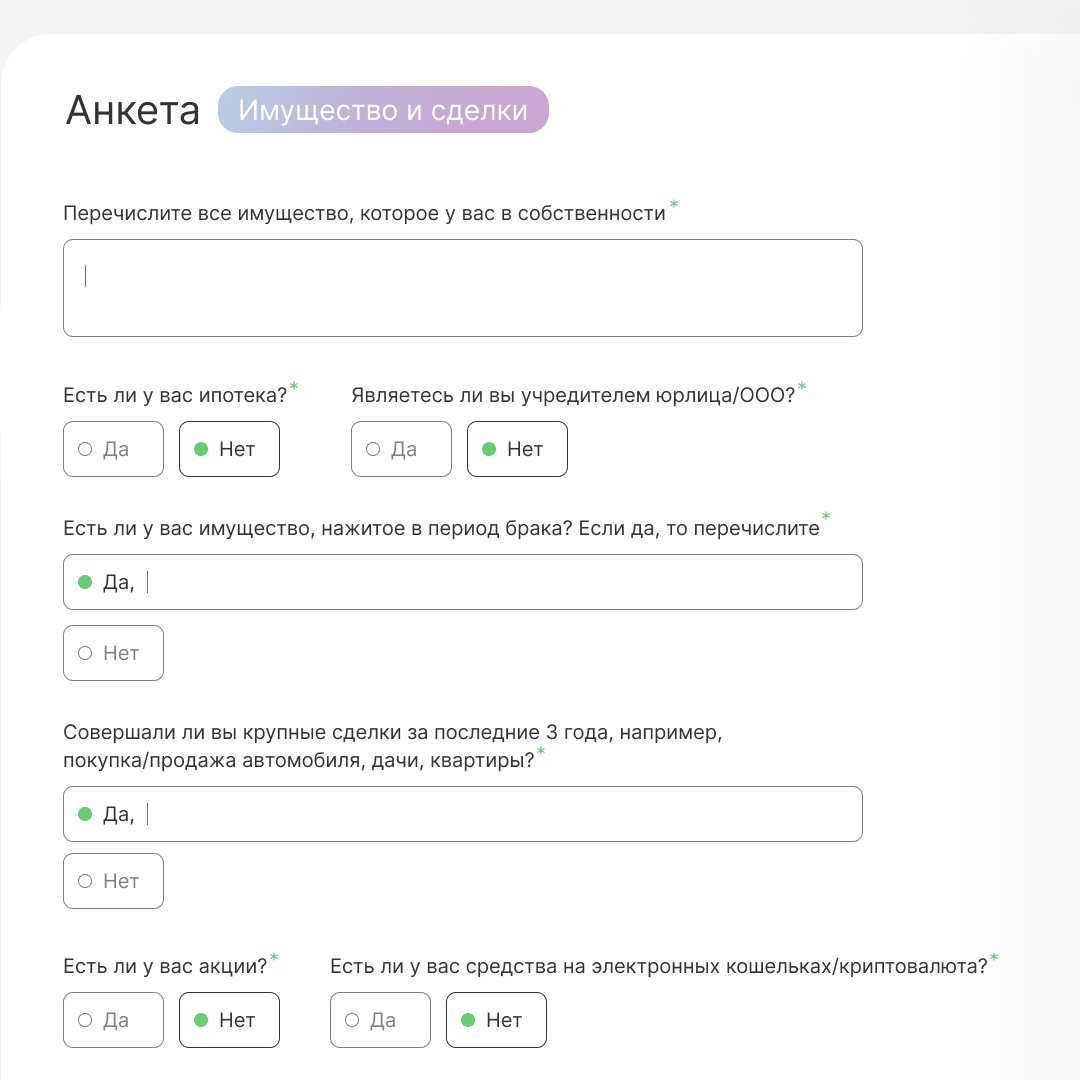
Task: Select 'Нет' for property acquired during marriage
Action: pos(113,653)
